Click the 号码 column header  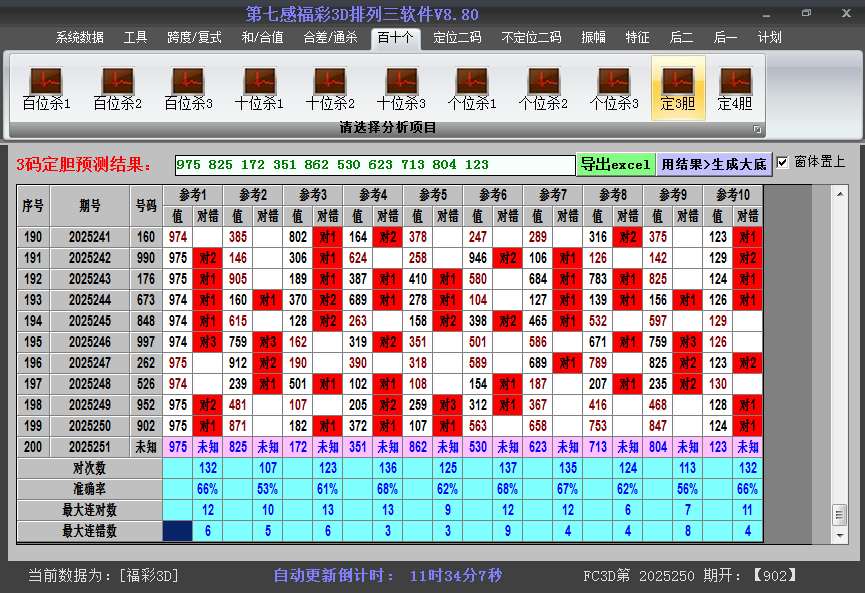[x=146, y=206]
